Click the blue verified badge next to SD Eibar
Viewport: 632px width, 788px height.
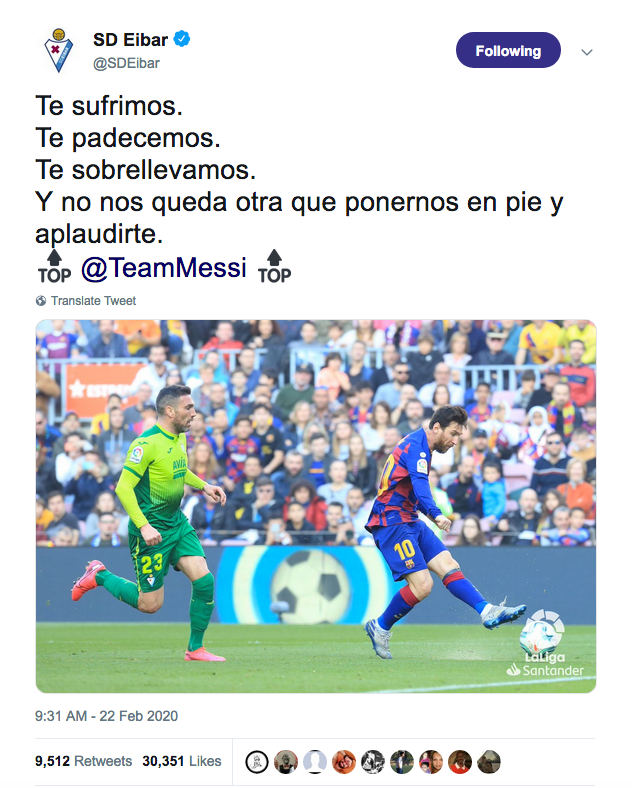point(182,39)
